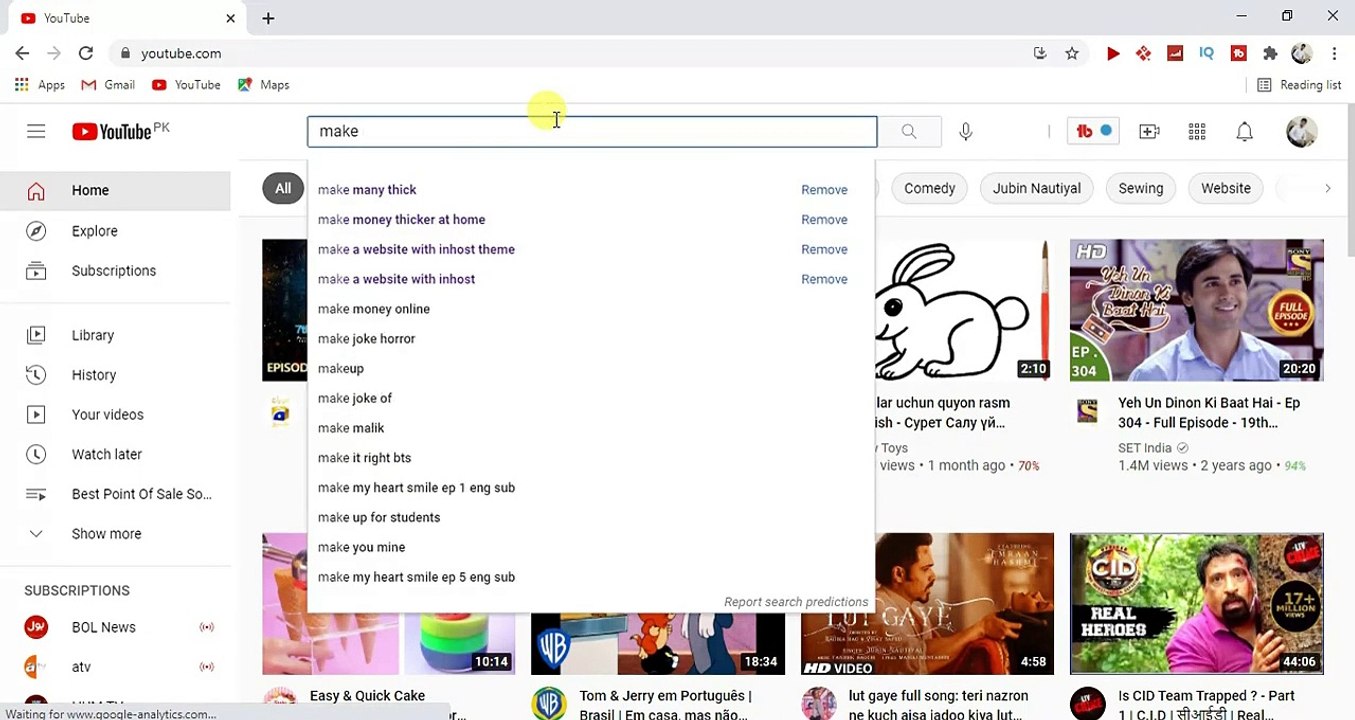
Task: Remove 'make a website with inhost' suggestion
Action: coord(824,279)
